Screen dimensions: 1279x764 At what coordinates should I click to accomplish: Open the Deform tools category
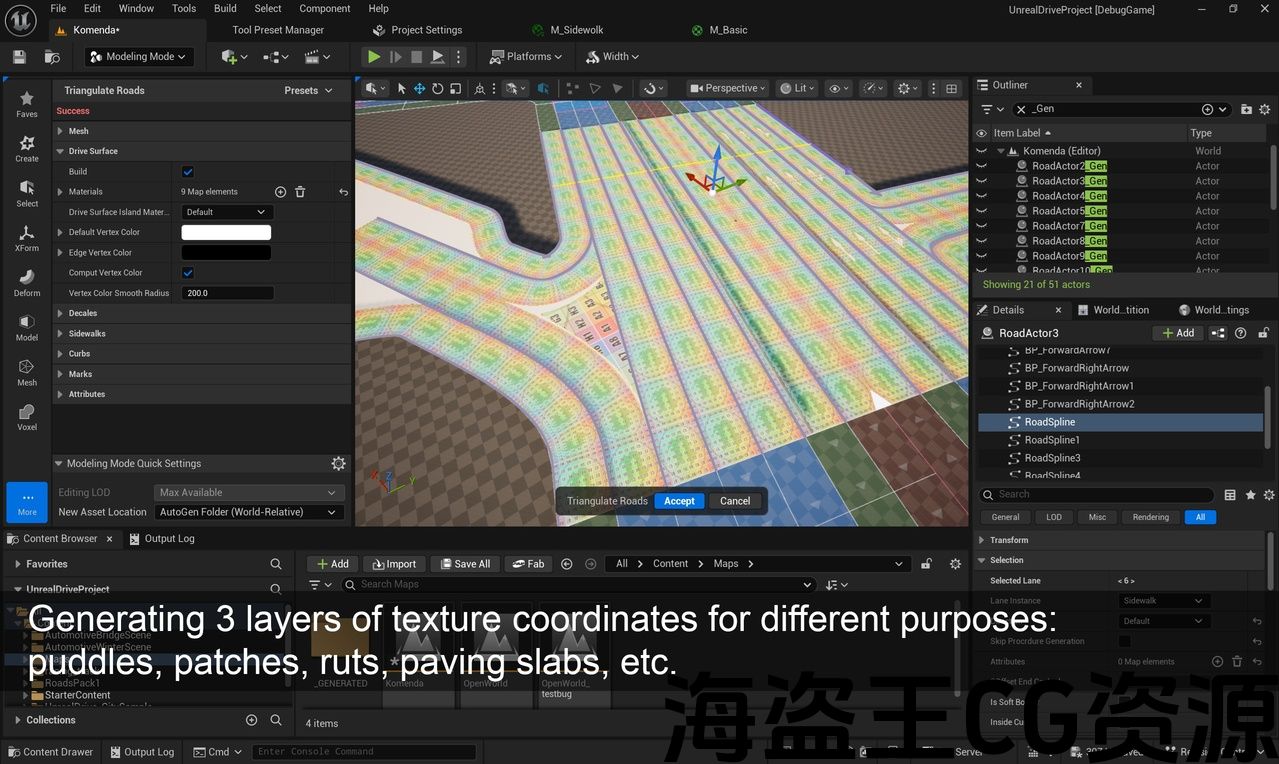click(x=27, y=283)
